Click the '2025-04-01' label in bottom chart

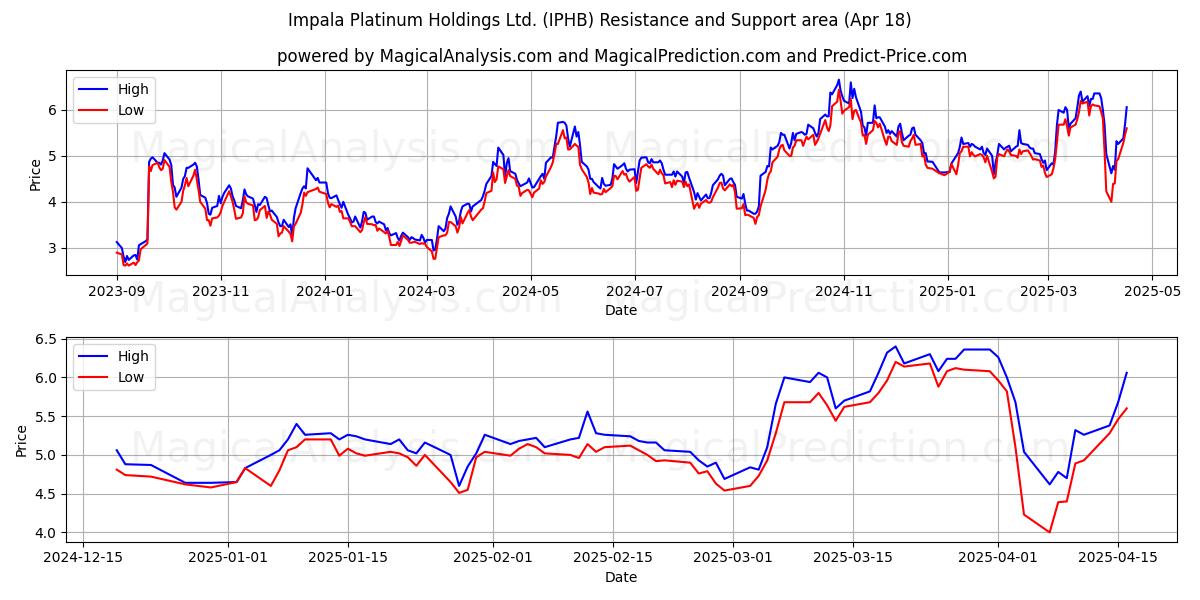pos(998,559)
